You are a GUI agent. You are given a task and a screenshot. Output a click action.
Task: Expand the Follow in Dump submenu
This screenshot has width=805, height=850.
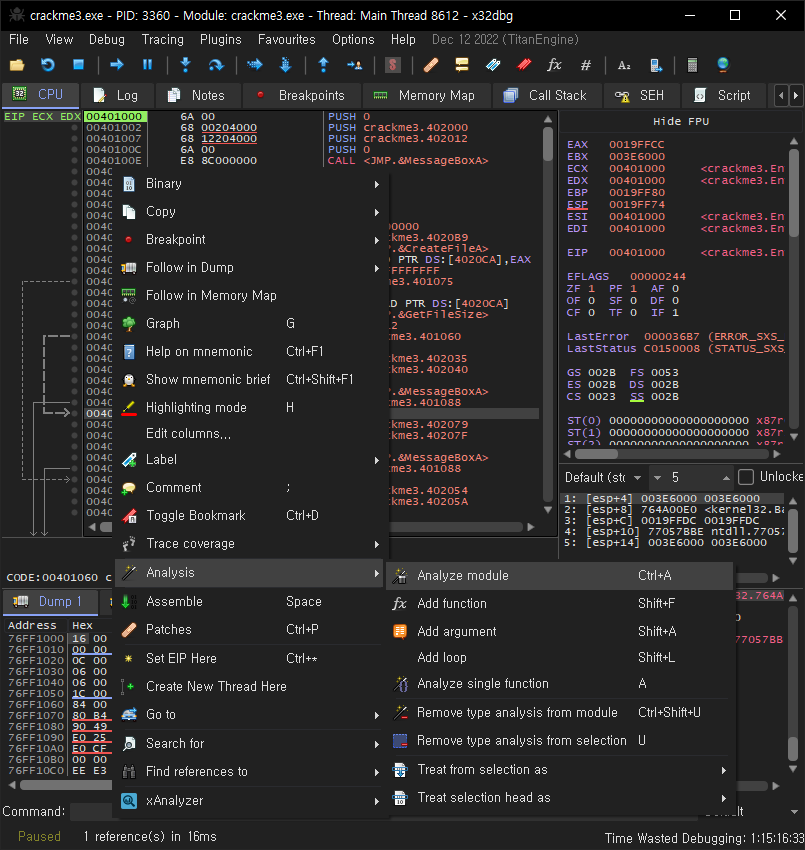(x=250, y=268)
